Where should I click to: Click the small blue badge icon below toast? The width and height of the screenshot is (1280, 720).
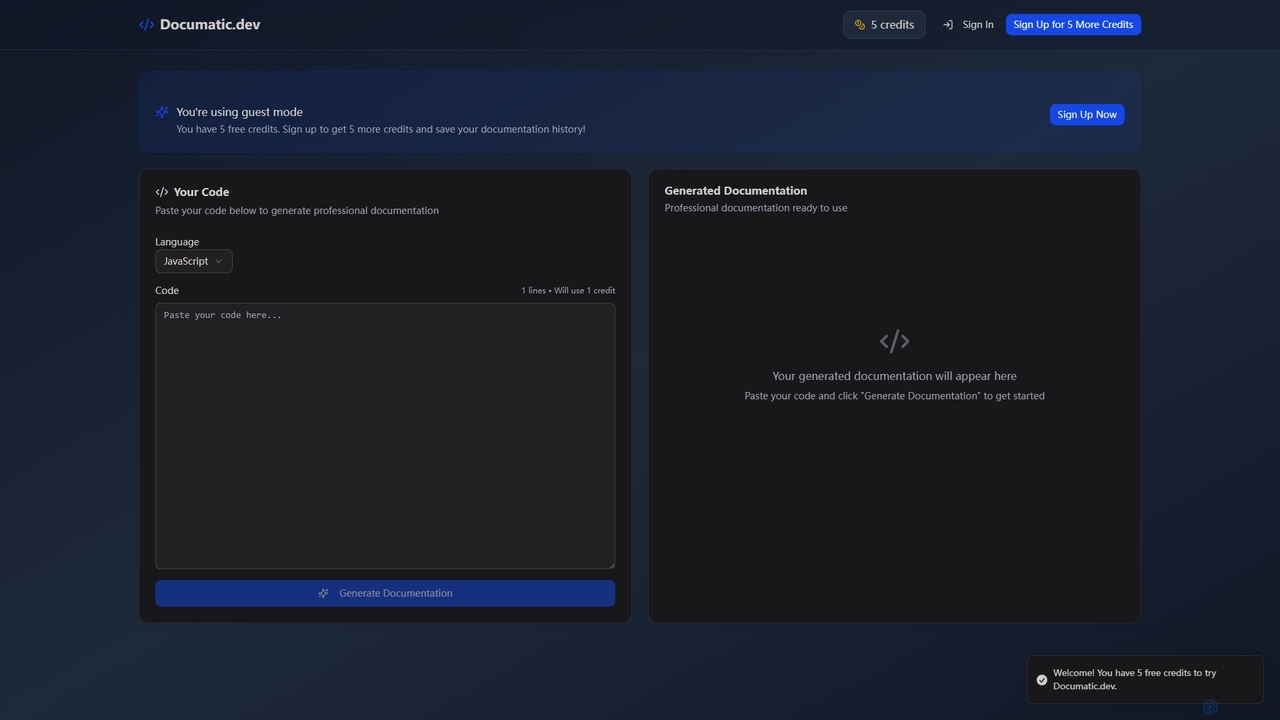(1210, 707)
